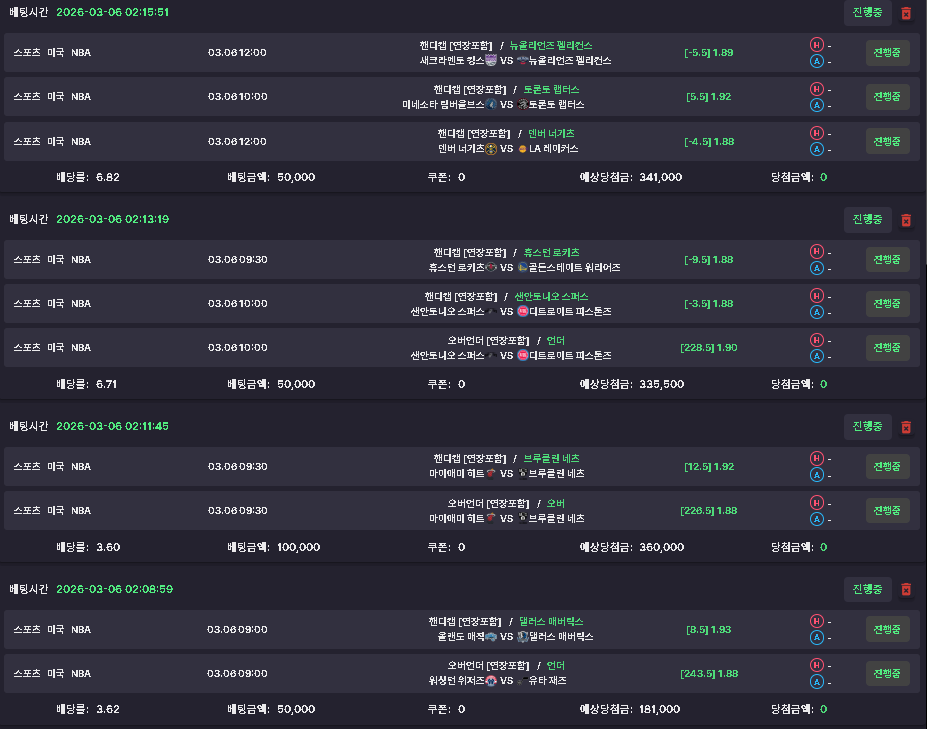Viewport: 927px width, 729px height.
Task: Click 진행중 button in the Toronto Raptors row
Action: click(x=887, y=97)
